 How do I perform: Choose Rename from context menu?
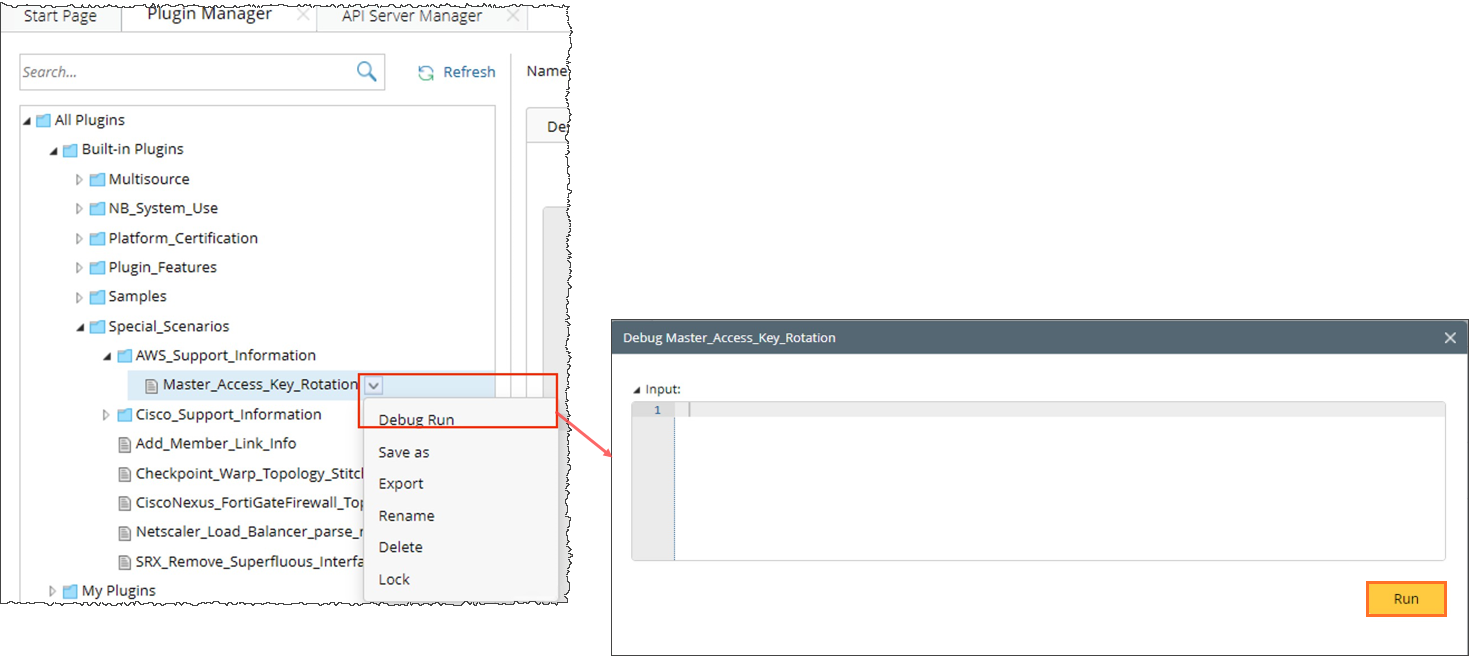[406, 516]
